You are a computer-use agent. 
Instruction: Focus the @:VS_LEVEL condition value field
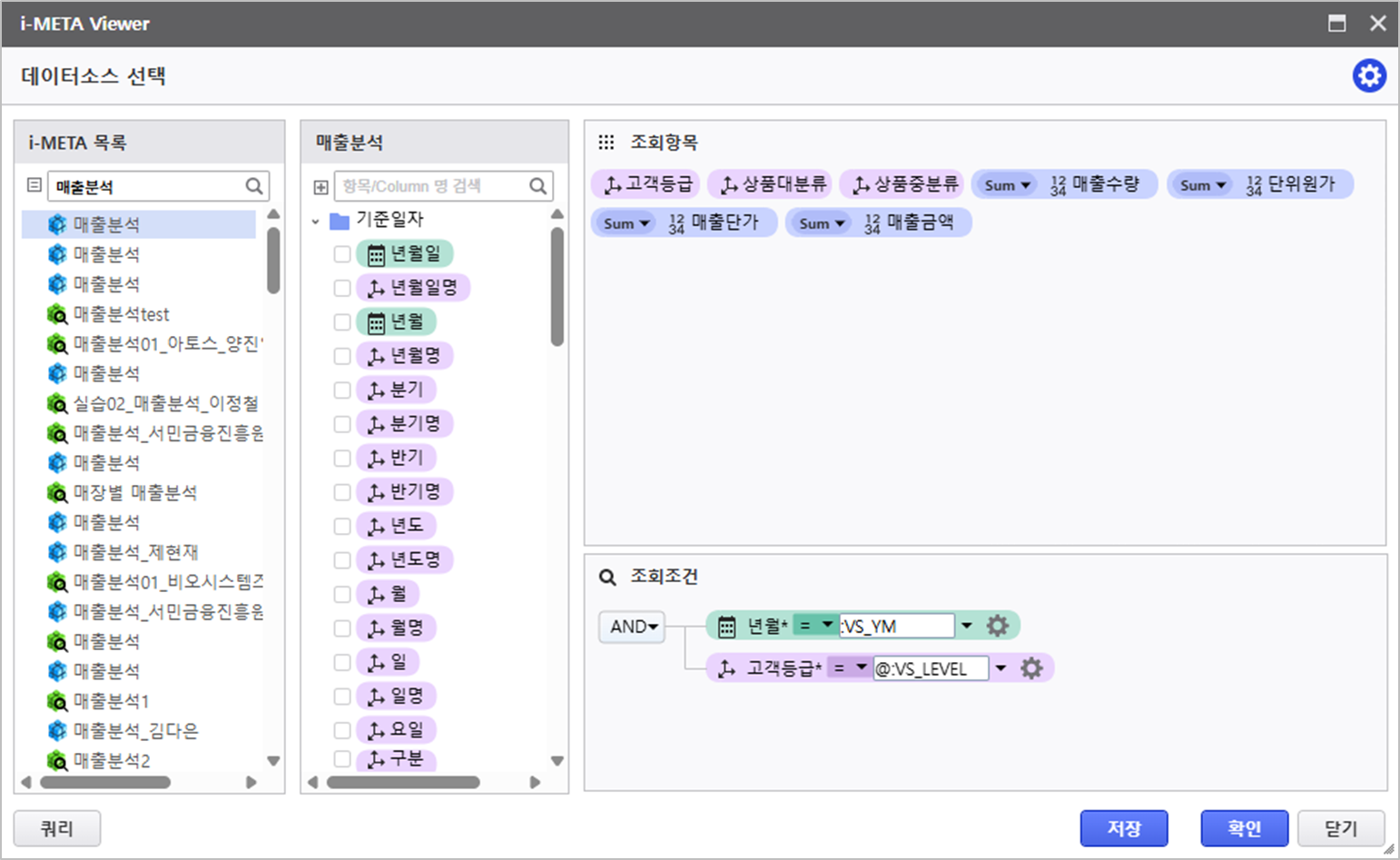click(931, 668)
